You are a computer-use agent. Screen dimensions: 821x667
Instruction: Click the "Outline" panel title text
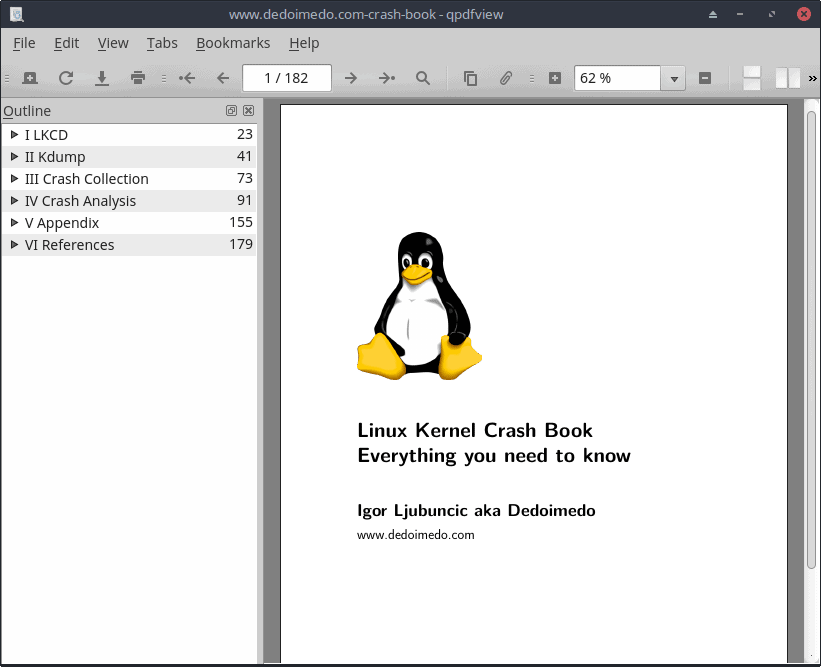coord(27,111)
